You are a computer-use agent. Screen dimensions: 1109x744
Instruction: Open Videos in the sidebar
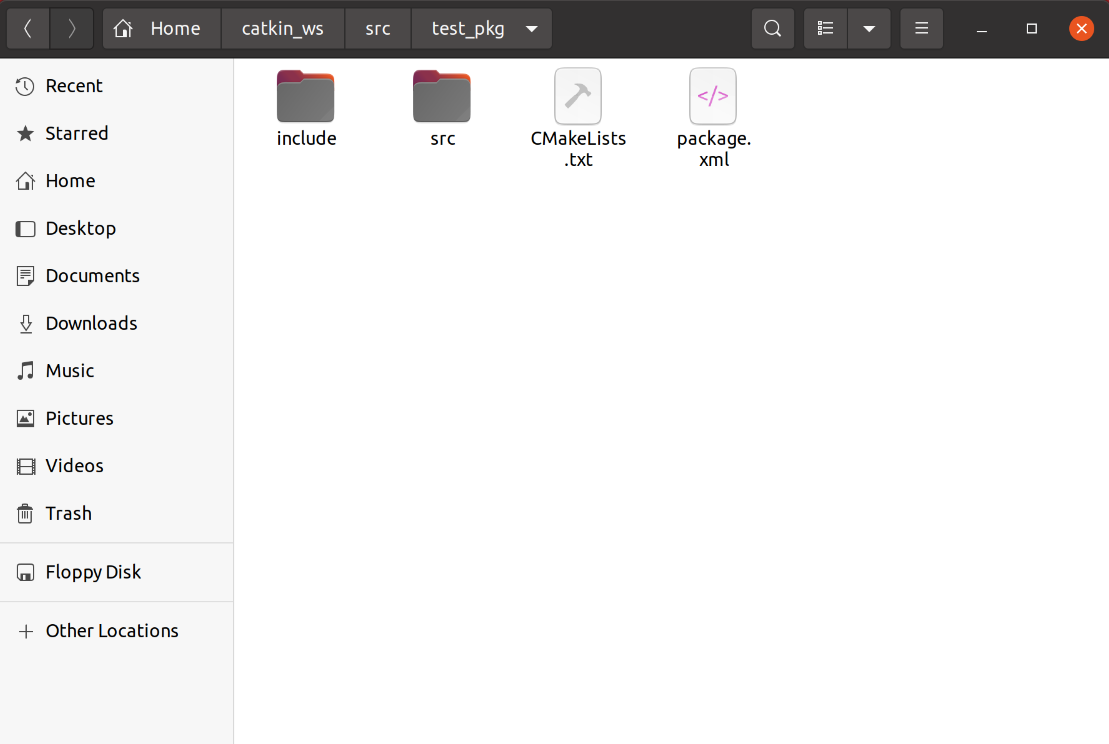pos(117,466)
